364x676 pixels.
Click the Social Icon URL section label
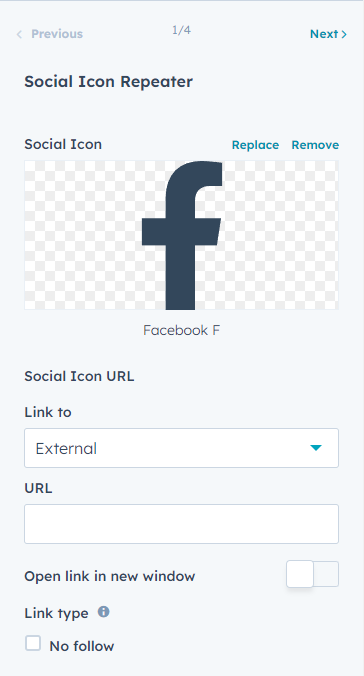[x=79, y=376]
